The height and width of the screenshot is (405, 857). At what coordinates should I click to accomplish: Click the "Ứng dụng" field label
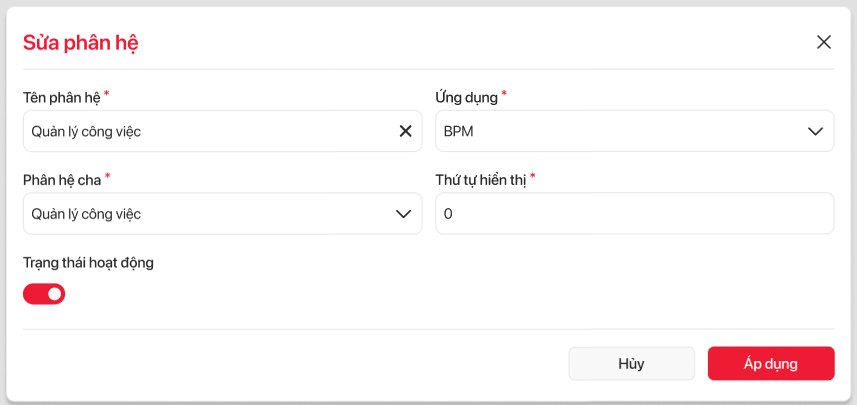tap(465, 97)
